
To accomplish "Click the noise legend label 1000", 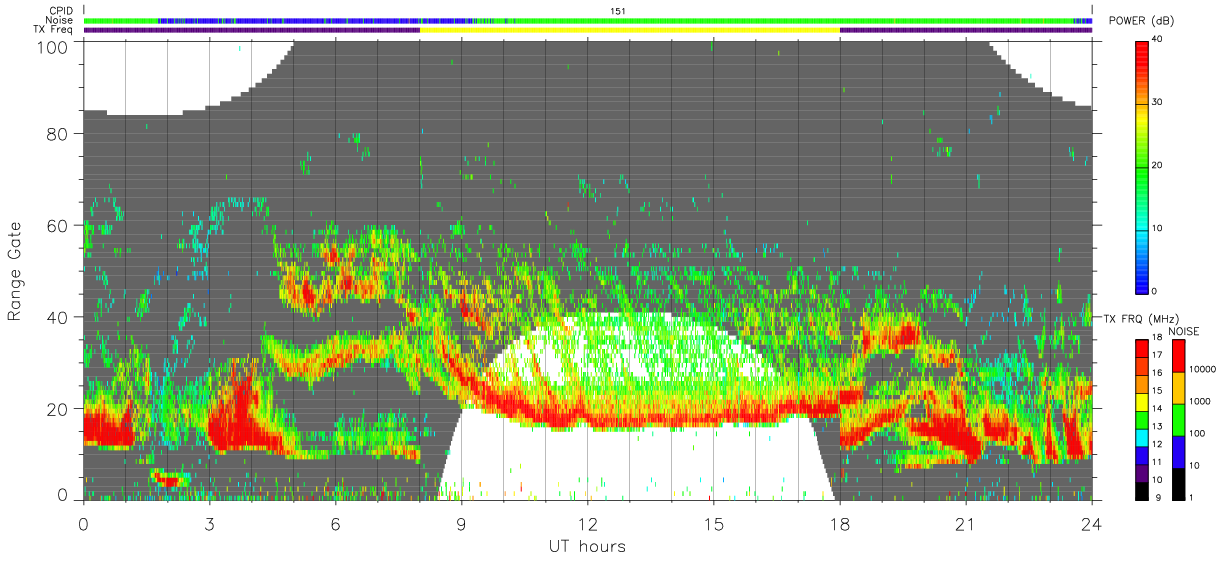I will (1200, 401).
